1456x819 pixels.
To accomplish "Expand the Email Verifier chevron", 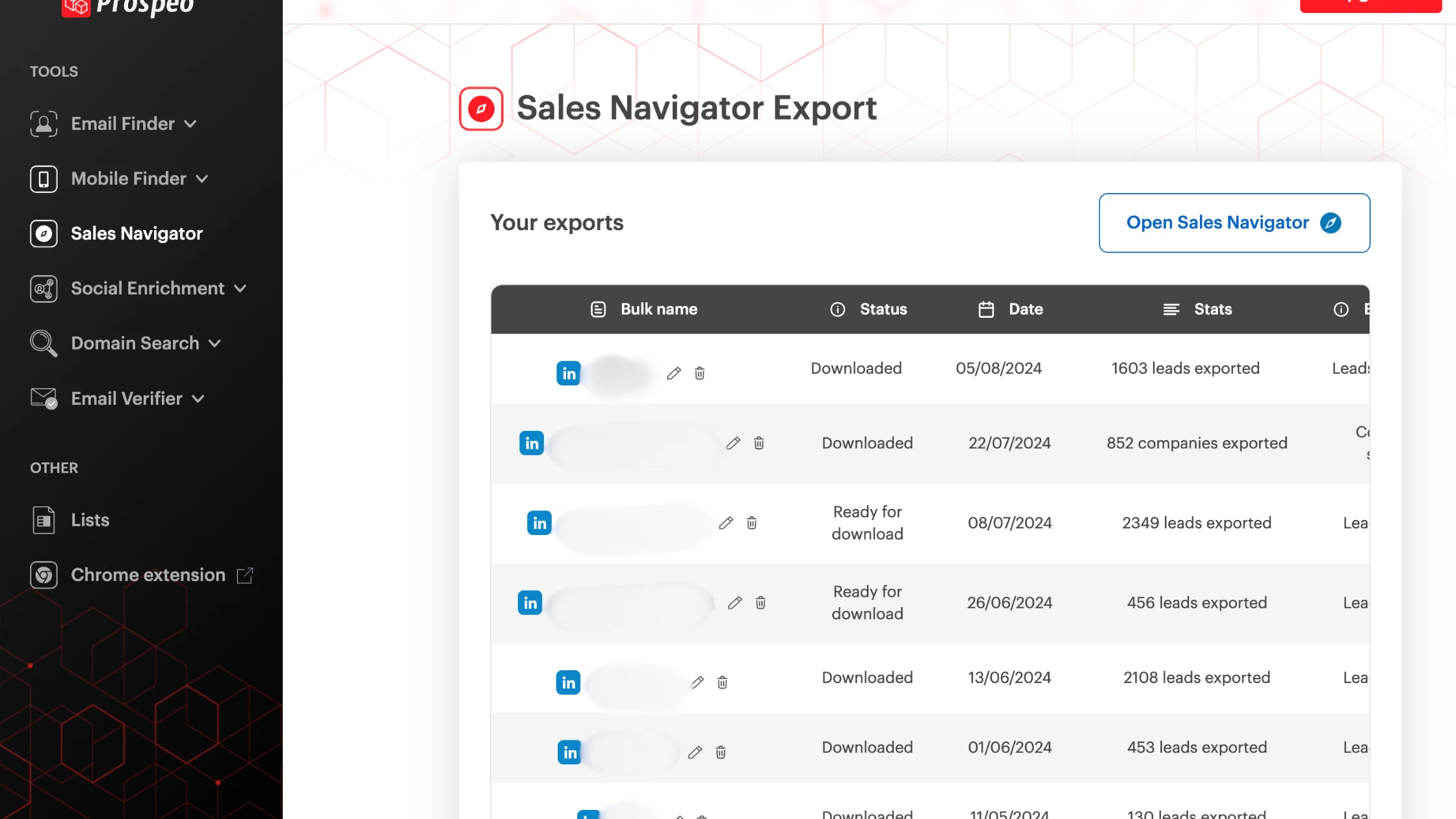I will (x=198, y=398).
